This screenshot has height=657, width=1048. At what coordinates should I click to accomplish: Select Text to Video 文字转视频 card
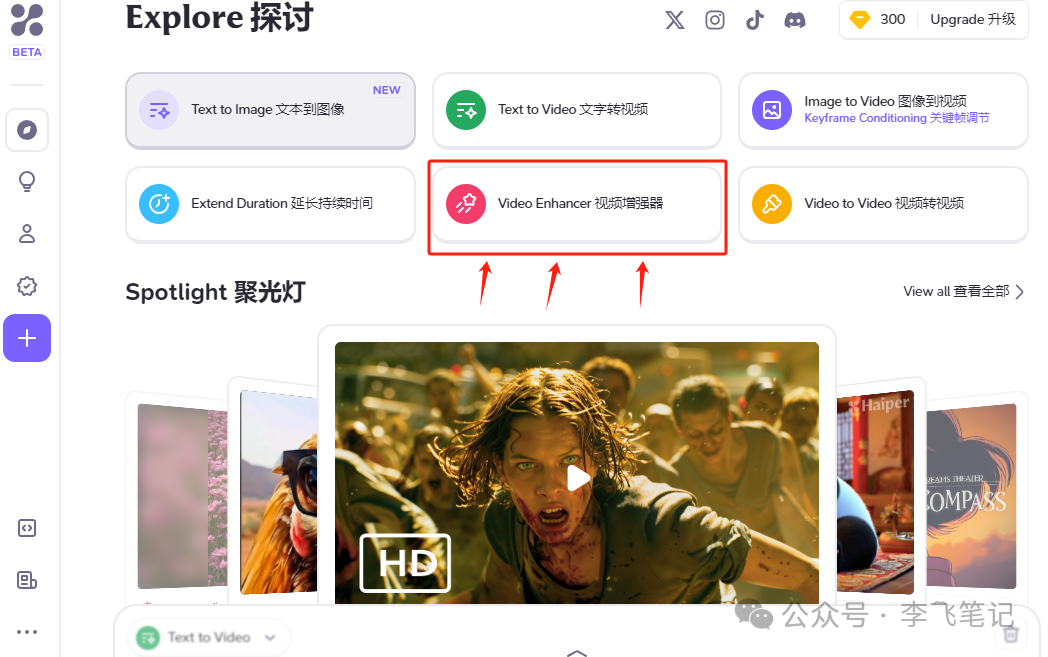577,110
